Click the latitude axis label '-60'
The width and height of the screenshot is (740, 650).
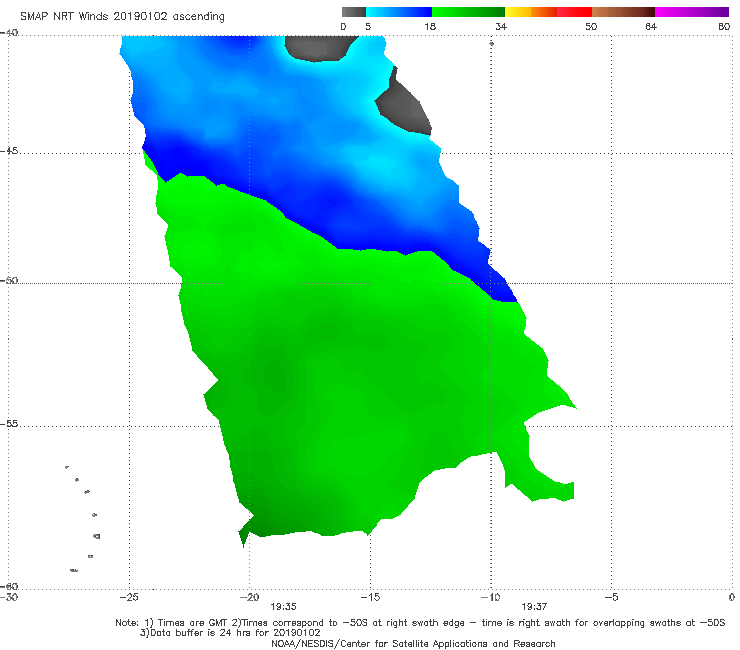[x=9, y=586]
